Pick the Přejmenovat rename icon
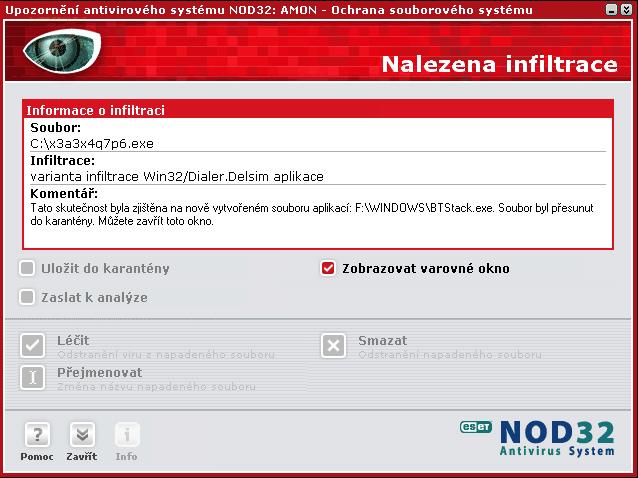This screenshot has height=478, width=638. [33, 377]
